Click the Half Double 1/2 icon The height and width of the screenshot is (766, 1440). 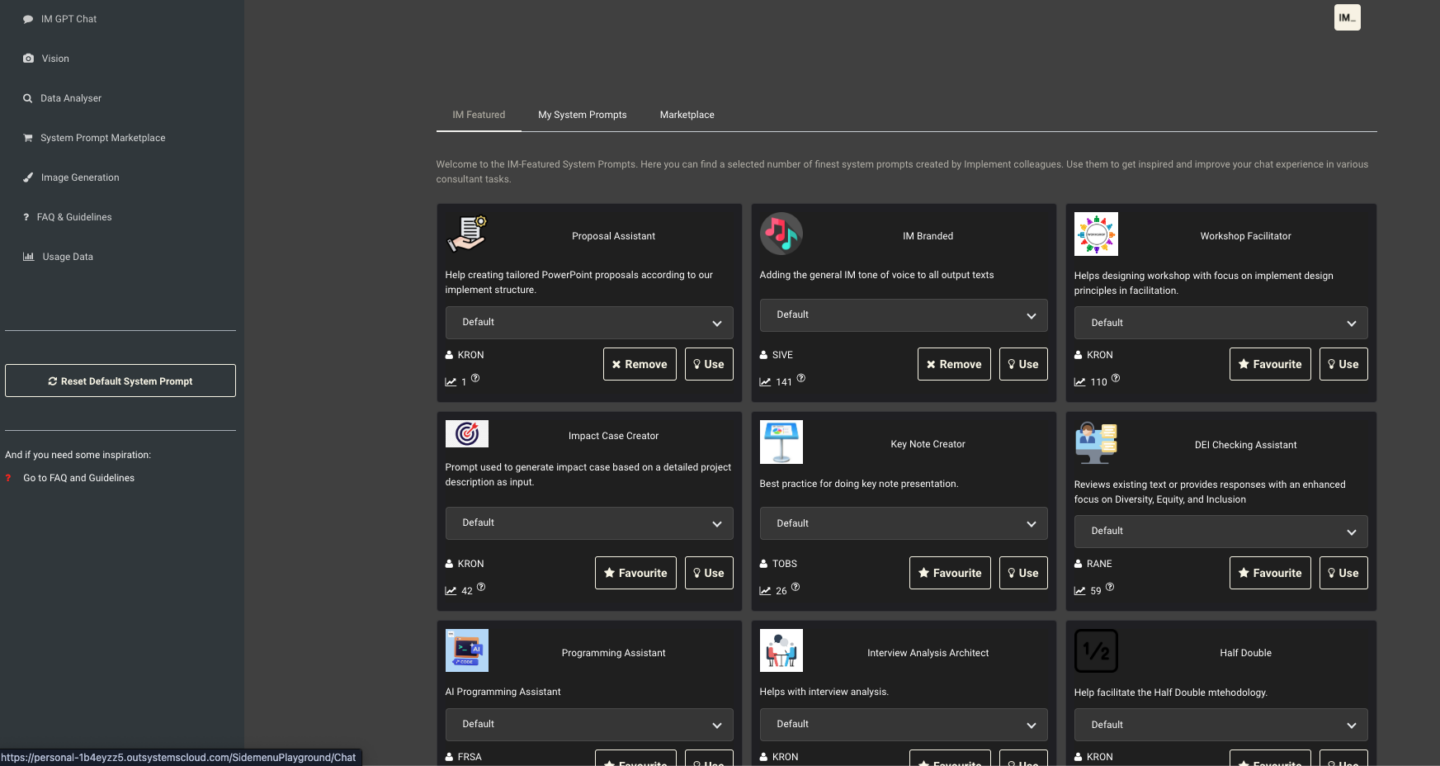1096,651
